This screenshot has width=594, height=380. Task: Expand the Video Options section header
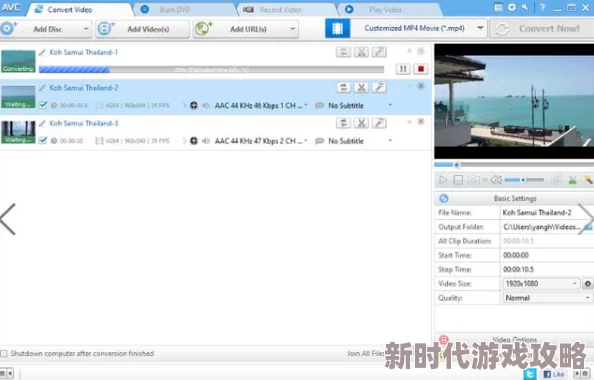tap(514, 339)
